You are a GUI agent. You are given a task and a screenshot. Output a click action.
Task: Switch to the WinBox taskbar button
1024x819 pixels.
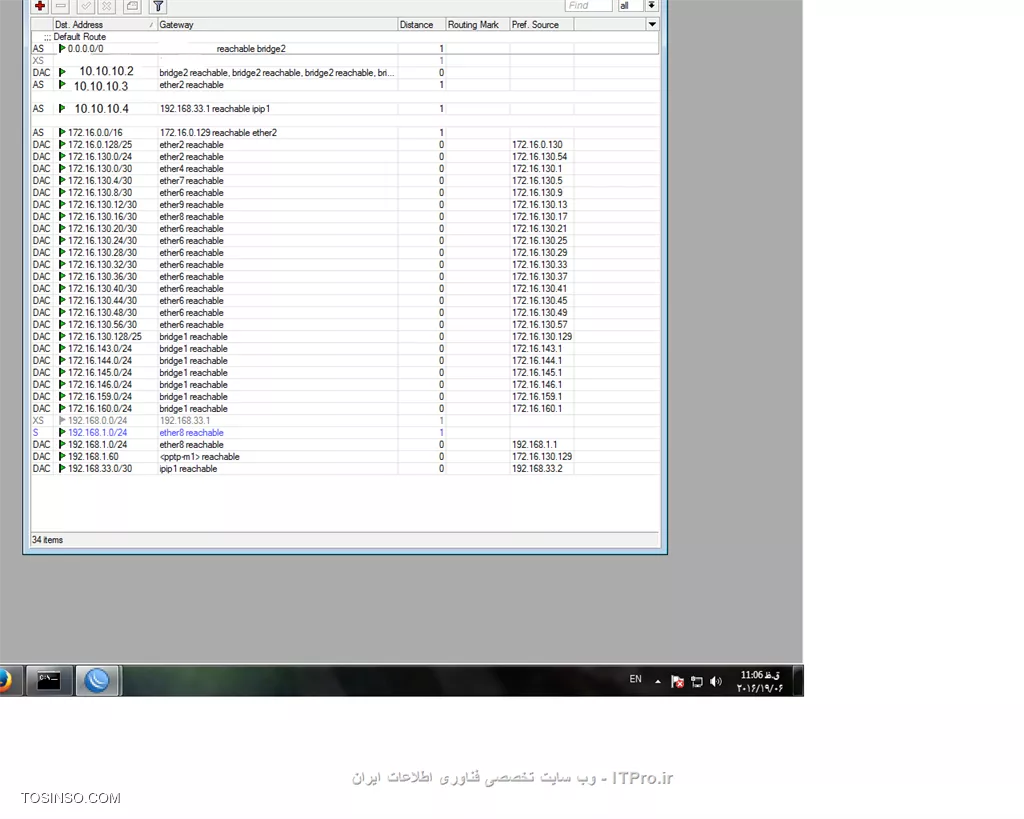click(97, 681)
